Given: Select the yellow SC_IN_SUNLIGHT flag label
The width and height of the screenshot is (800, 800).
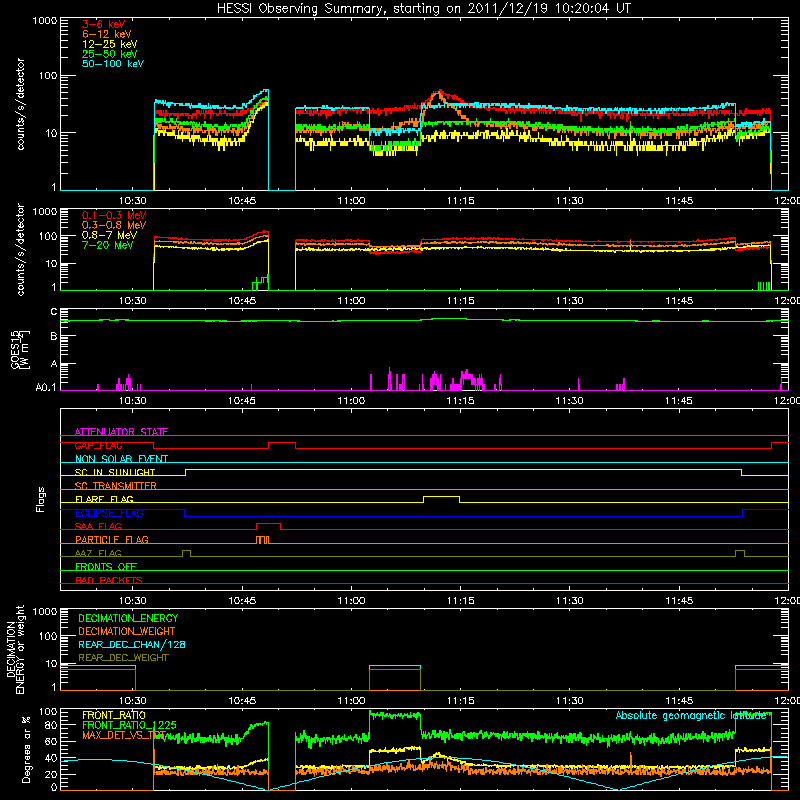Looking at the screenshot, I should tap(114, 472).
